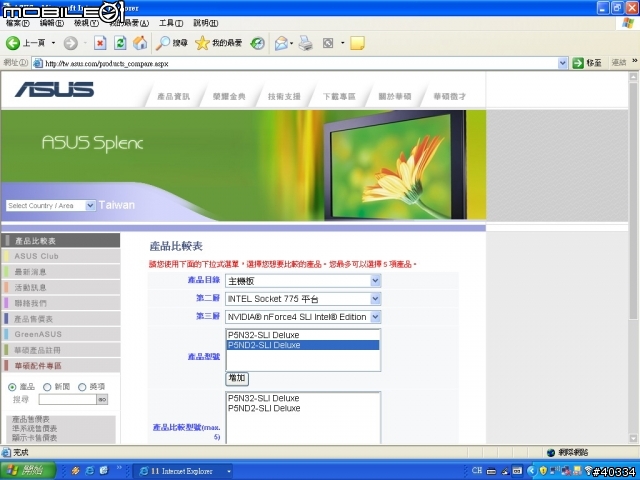Click in the sidebar search input field
Viewport: 640px width, 480px height.
[x=67, y=400]
